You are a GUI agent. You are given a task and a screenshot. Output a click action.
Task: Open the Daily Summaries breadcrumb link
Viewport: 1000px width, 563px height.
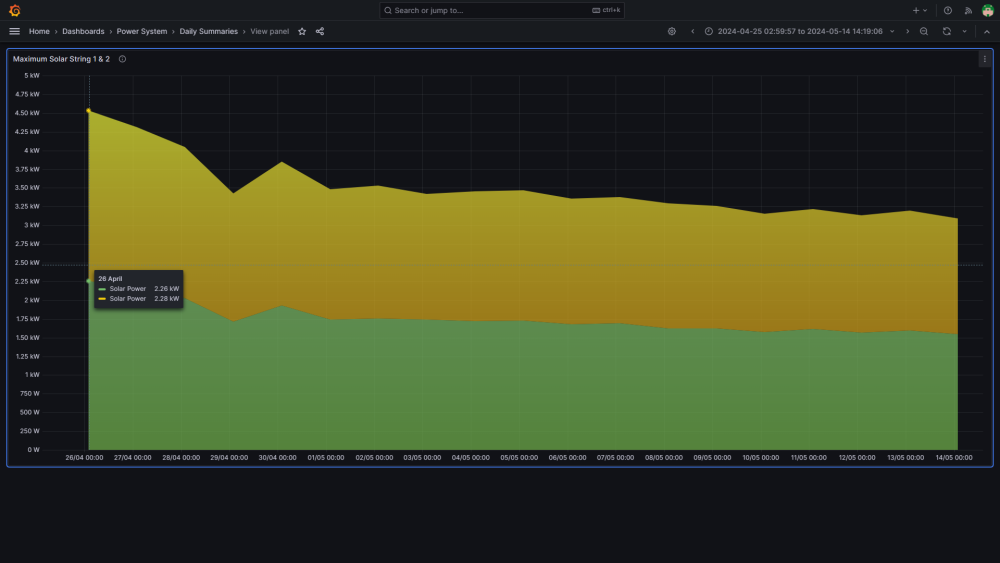[x=209, y=31]
